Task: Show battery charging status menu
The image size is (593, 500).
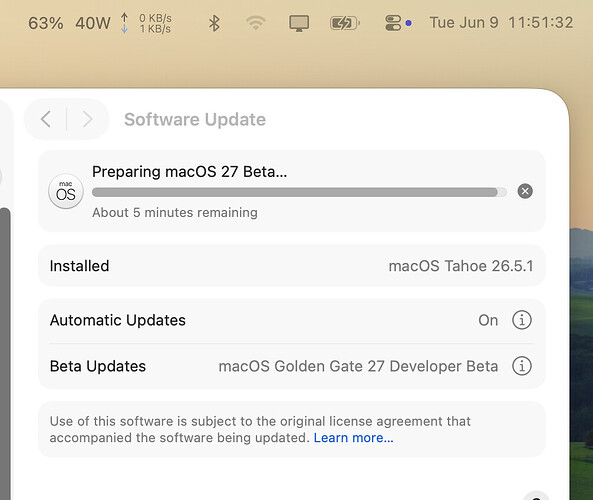Action: point(345,23)
